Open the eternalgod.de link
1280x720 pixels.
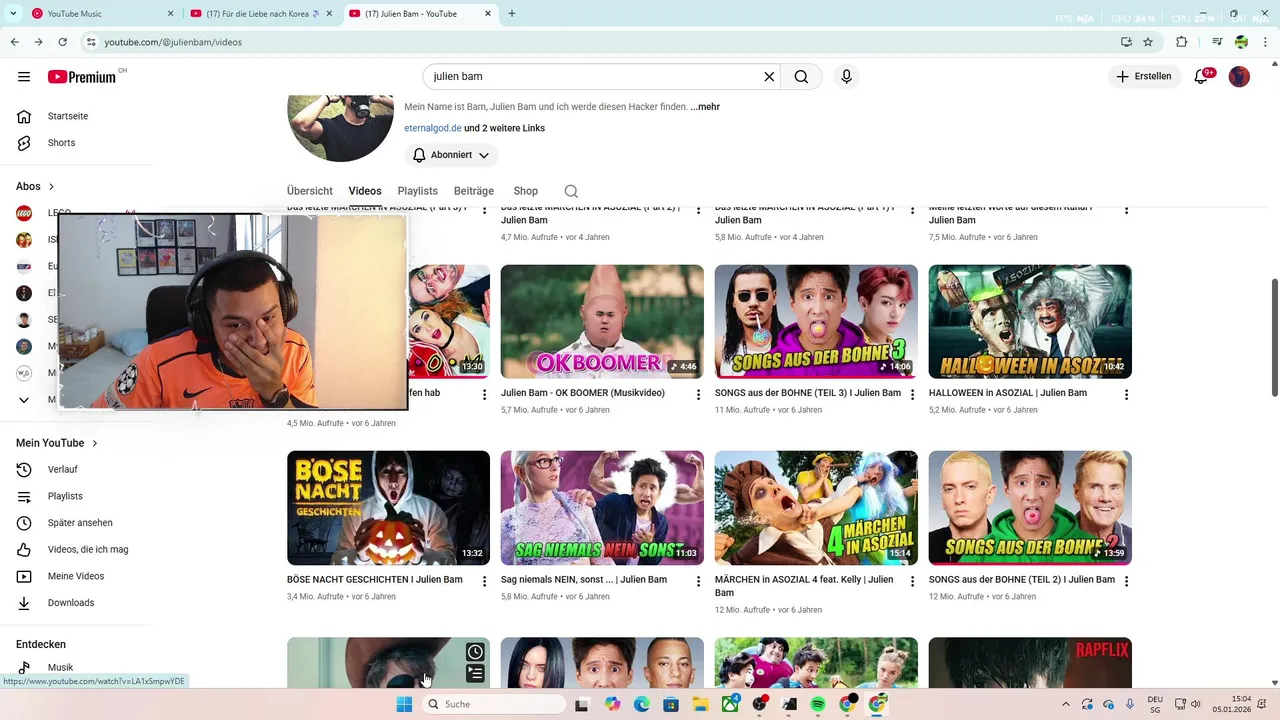433,128
